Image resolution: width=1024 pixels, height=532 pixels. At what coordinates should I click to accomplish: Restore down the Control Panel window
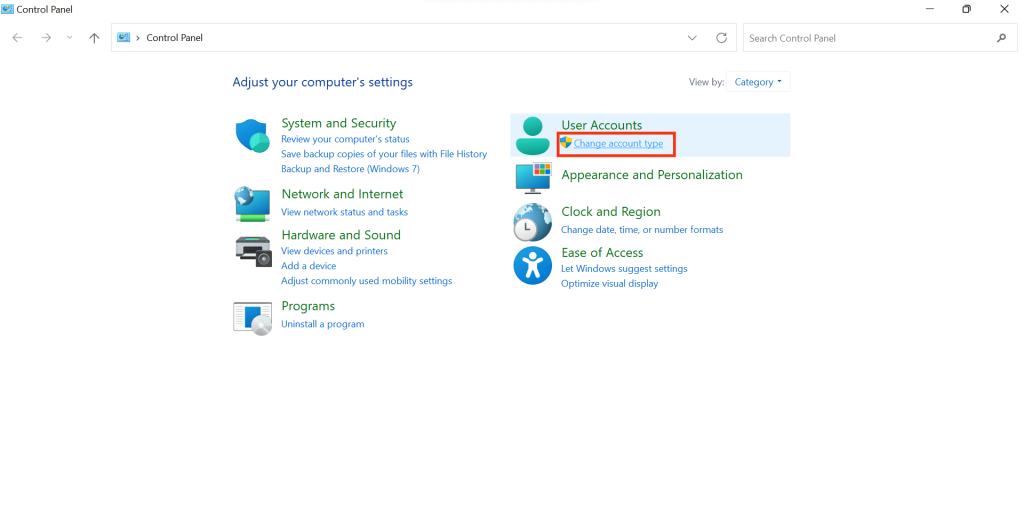(967, 9)
